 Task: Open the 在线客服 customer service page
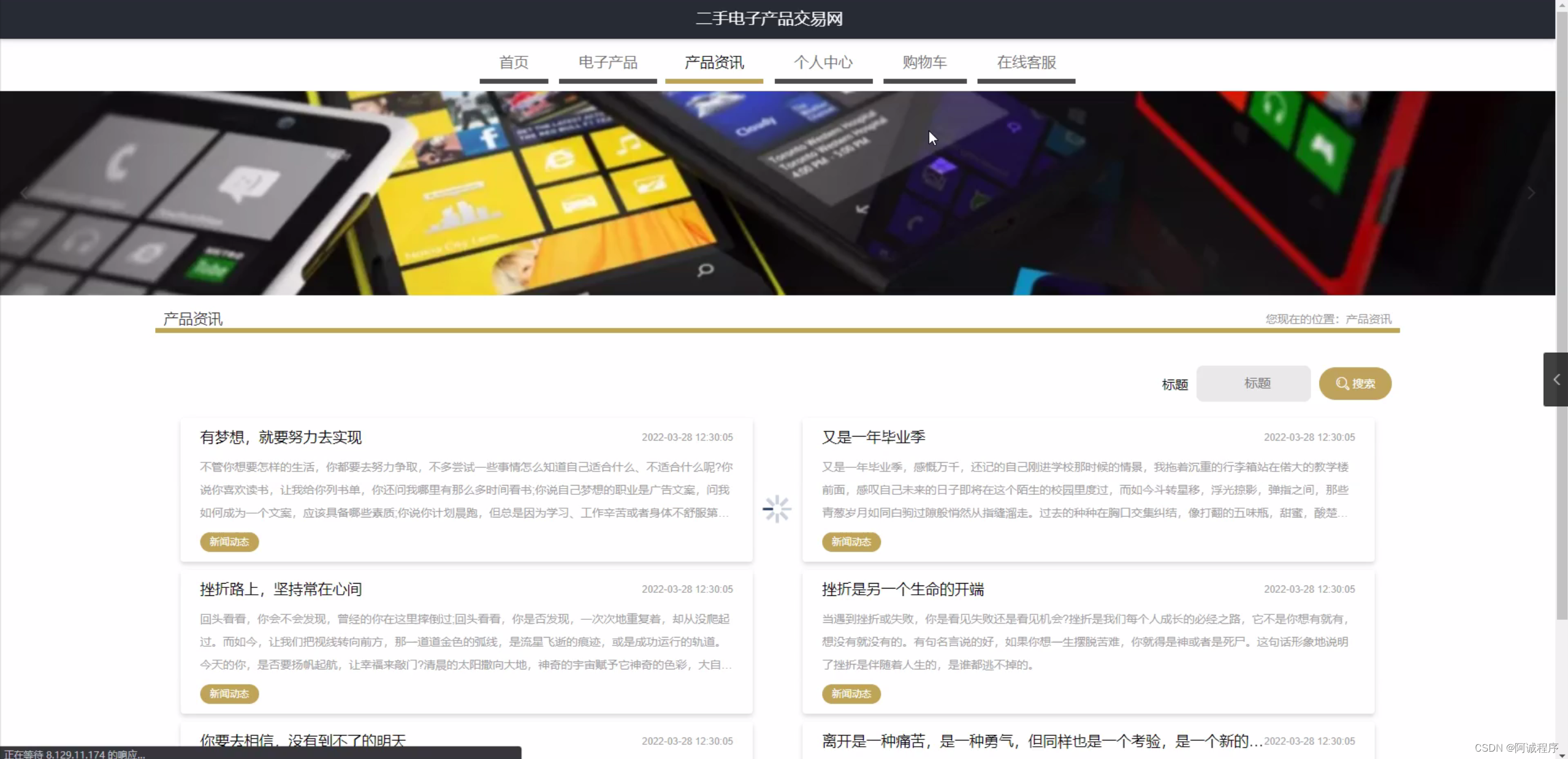point(1026,62)
